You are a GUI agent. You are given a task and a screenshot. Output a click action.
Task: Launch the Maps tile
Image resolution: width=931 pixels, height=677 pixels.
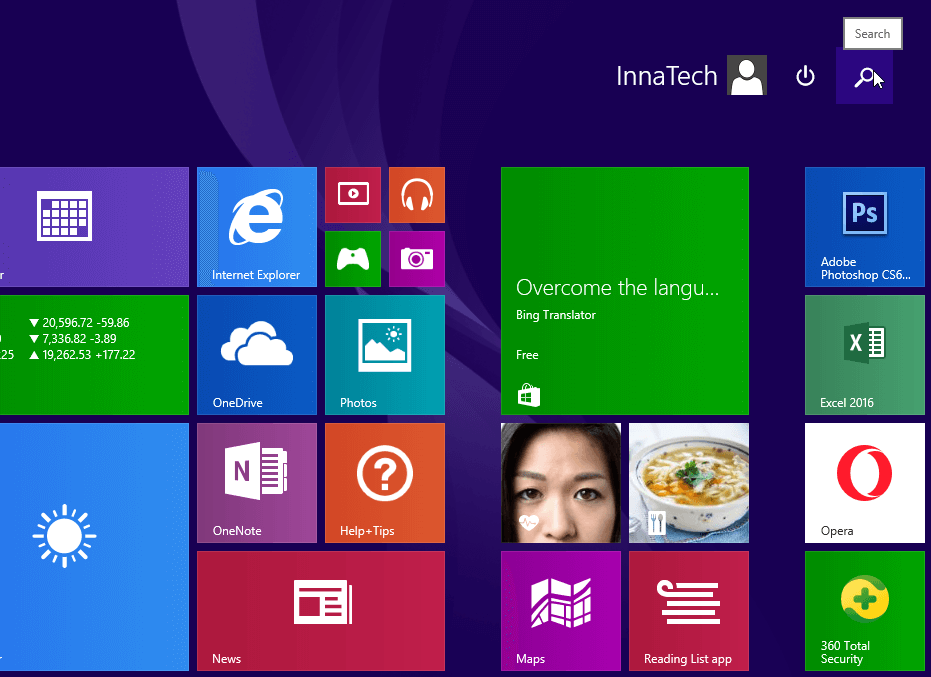(561, 610)
